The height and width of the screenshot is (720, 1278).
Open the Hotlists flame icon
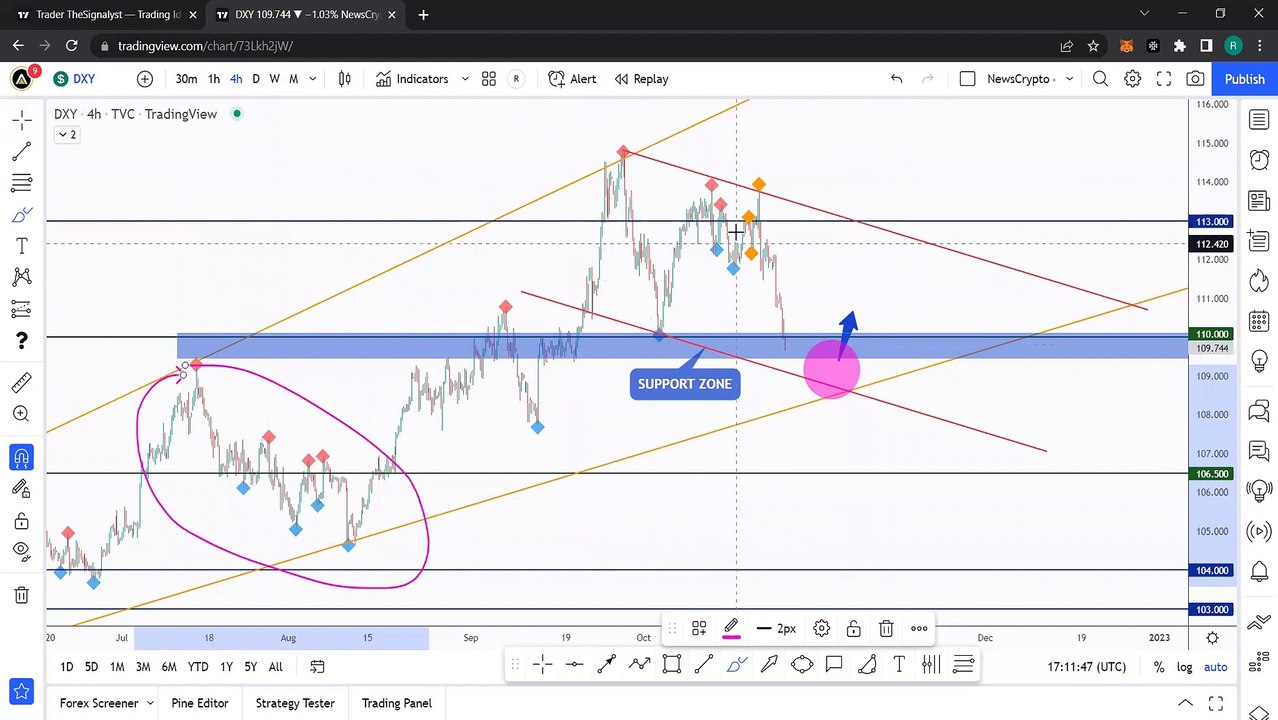pos(1259,281)
